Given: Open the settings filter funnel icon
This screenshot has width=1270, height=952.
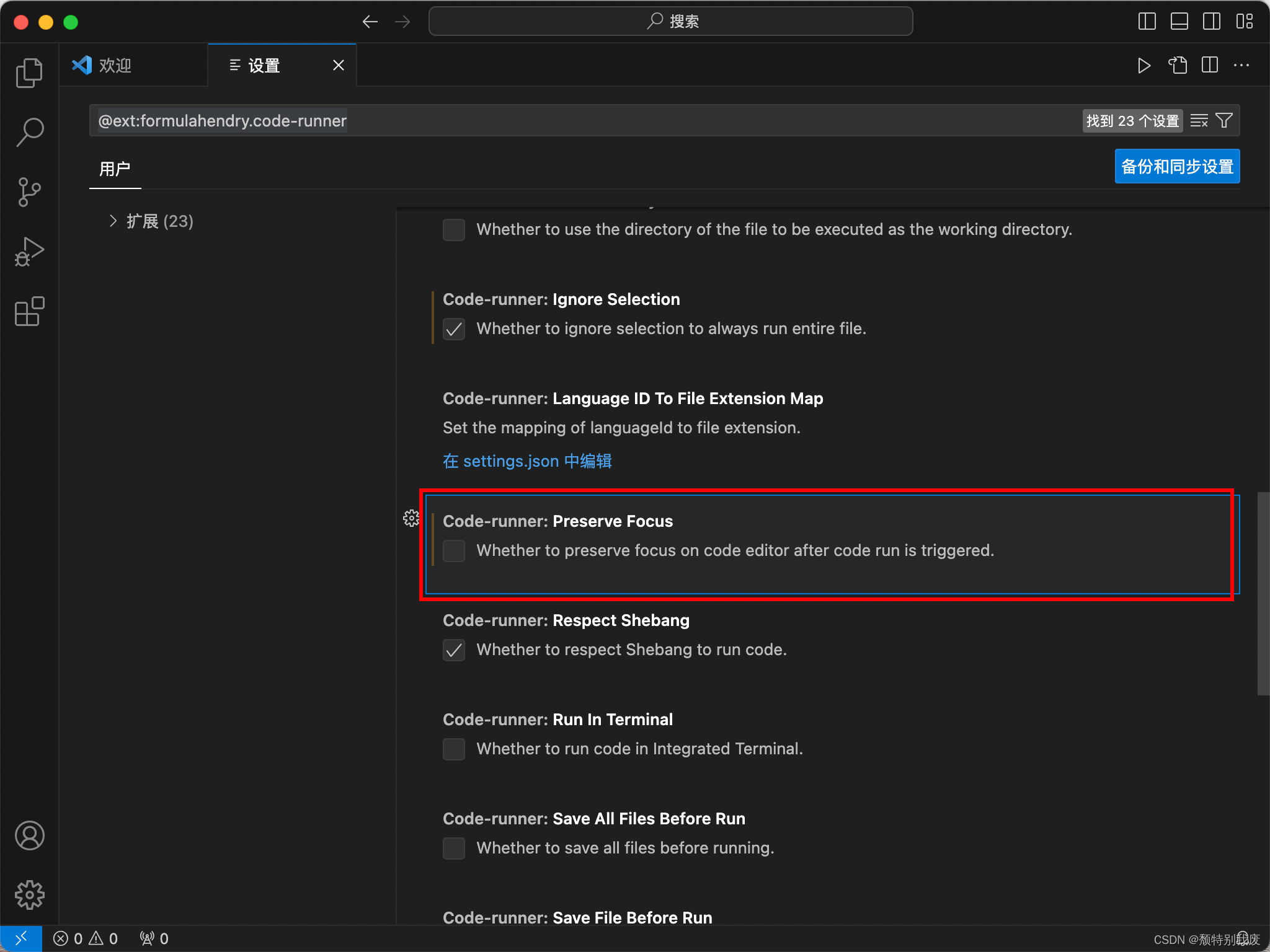Looking at the screenshot, I should (x=1223, y=121).
